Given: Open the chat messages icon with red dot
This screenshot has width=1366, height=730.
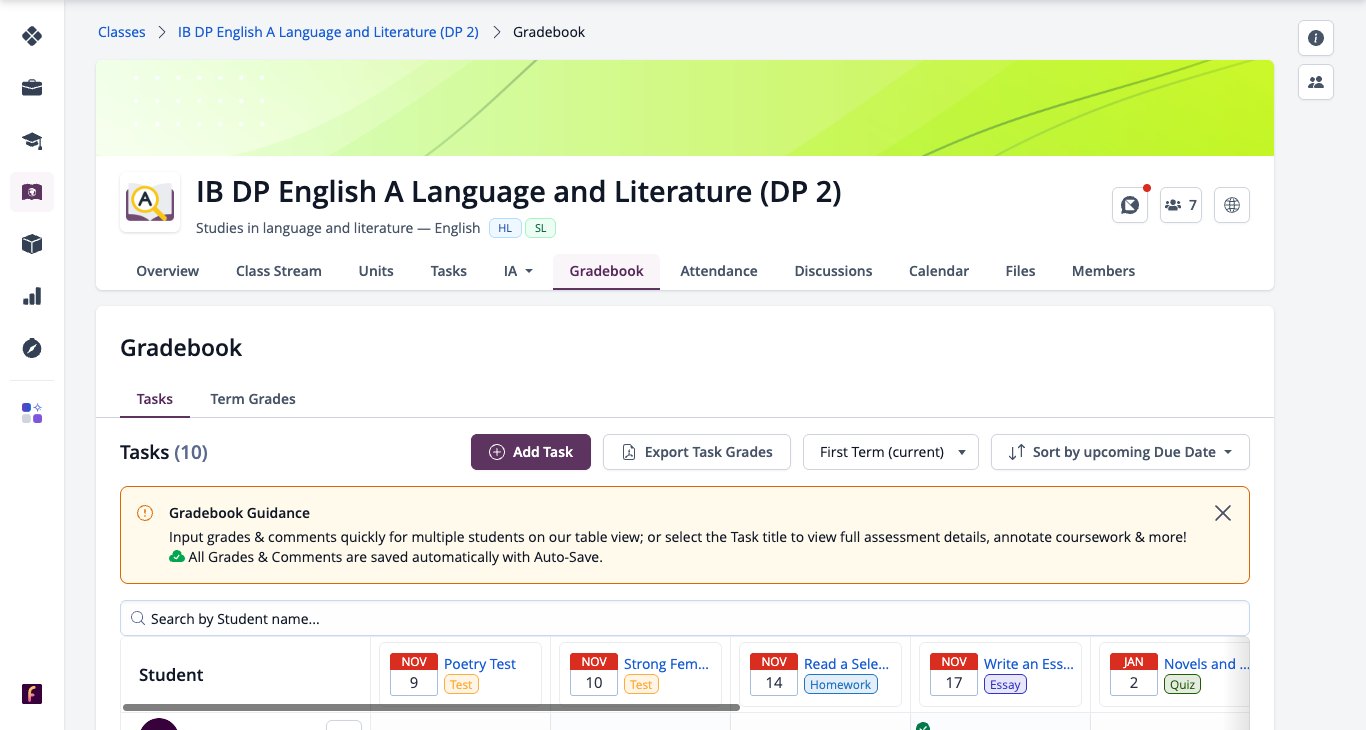Looking at the screenshot, I should point(1130,205).
